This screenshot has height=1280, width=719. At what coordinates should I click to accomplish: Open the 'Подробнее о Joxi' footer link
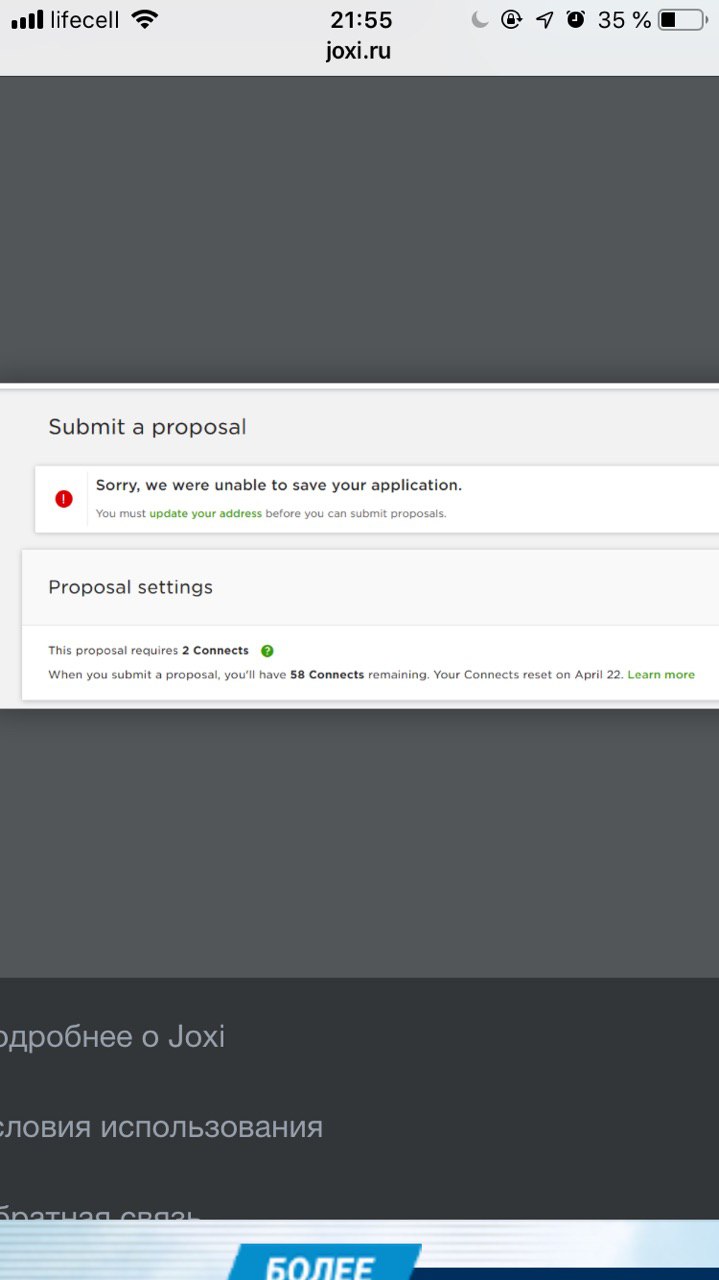click(110, 1037)
